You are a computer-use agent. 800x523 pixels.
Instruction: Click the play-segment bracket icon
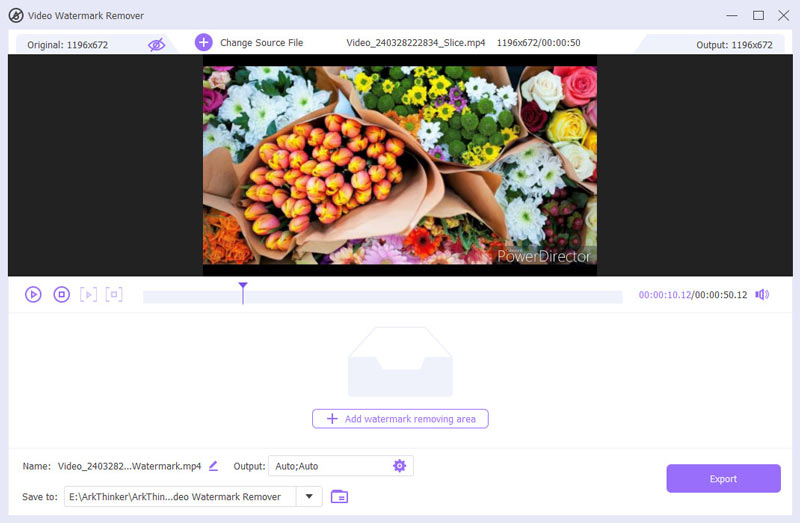pyautogui.click(x=88, y=294)
